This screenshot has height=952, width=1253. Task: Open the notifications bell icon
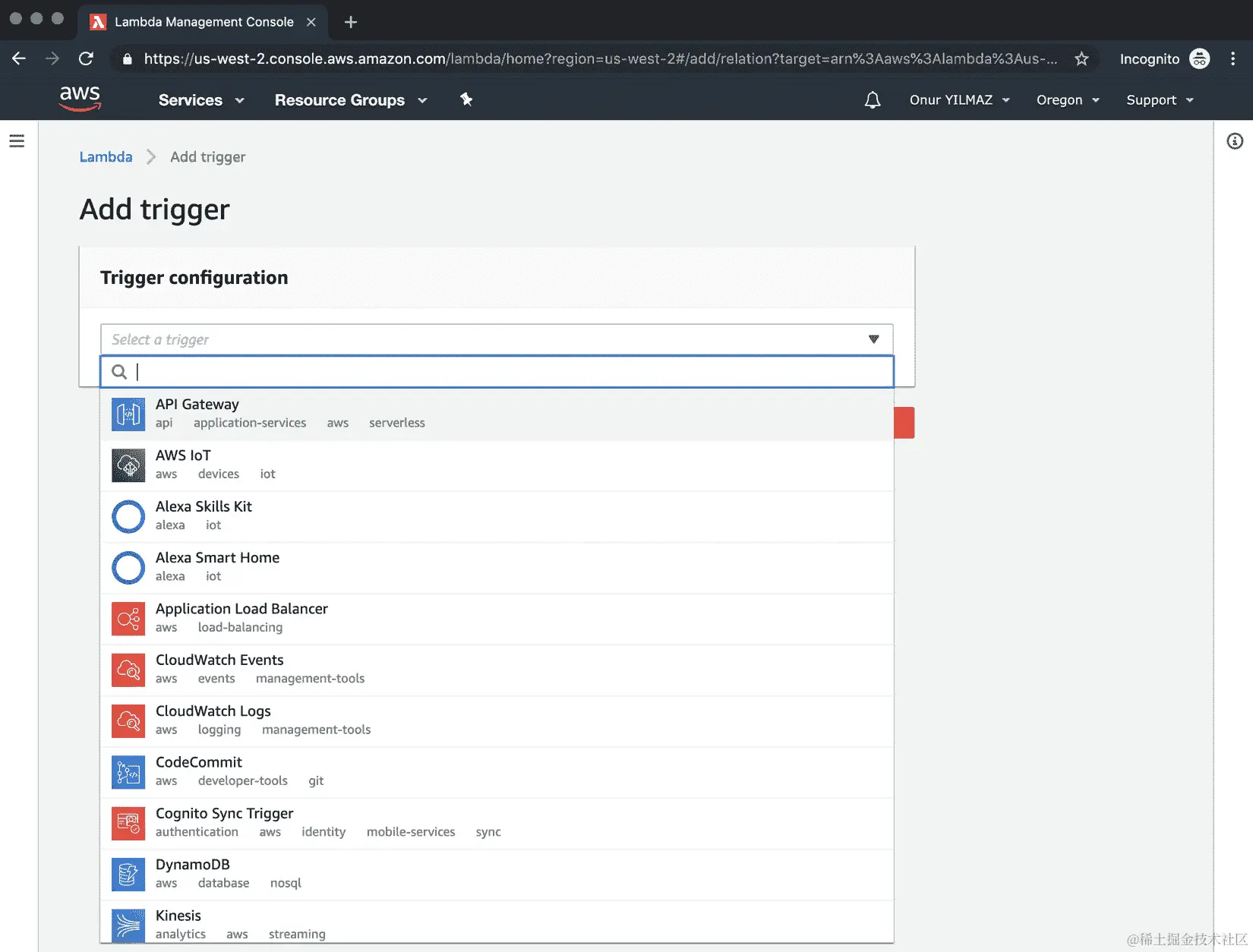(872, 99)
